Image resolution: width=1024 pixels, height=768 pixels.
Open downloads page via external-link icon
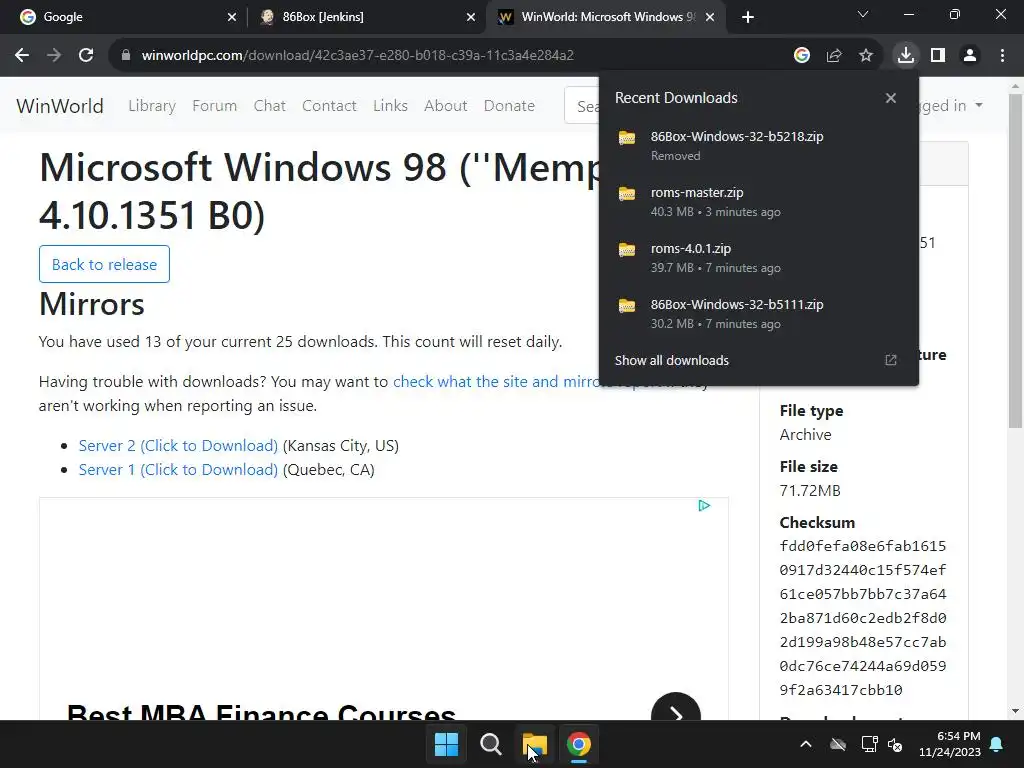(x=891, y=360)
